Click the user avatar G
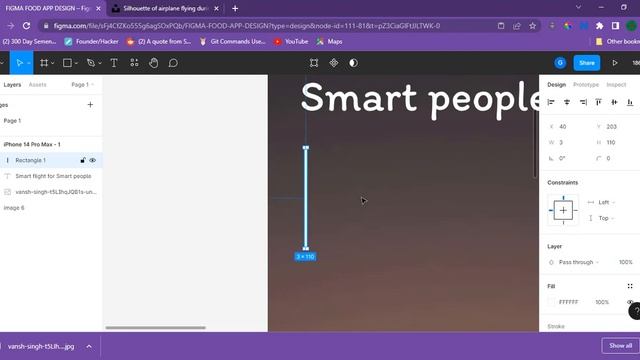The height and width of the screenshot is (360, 640). [x=560, y=62]
